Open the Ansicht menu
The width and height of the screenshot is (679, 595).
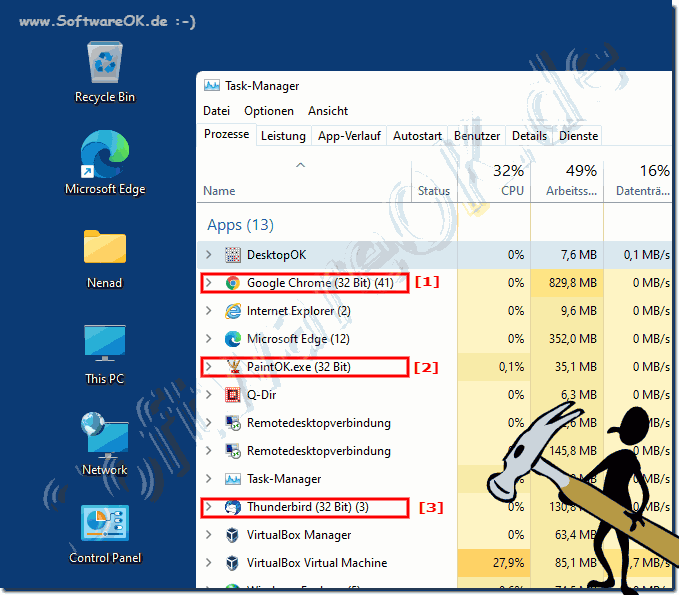point(328,111)
